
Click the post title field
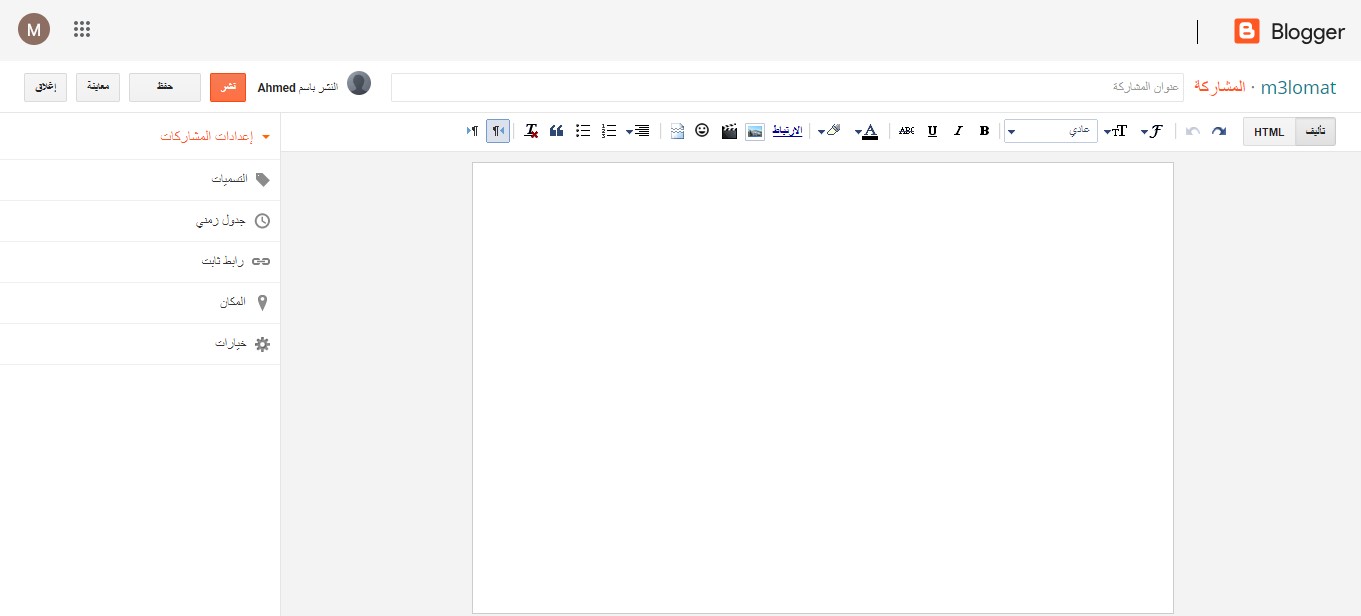click(x=787, y=87)
